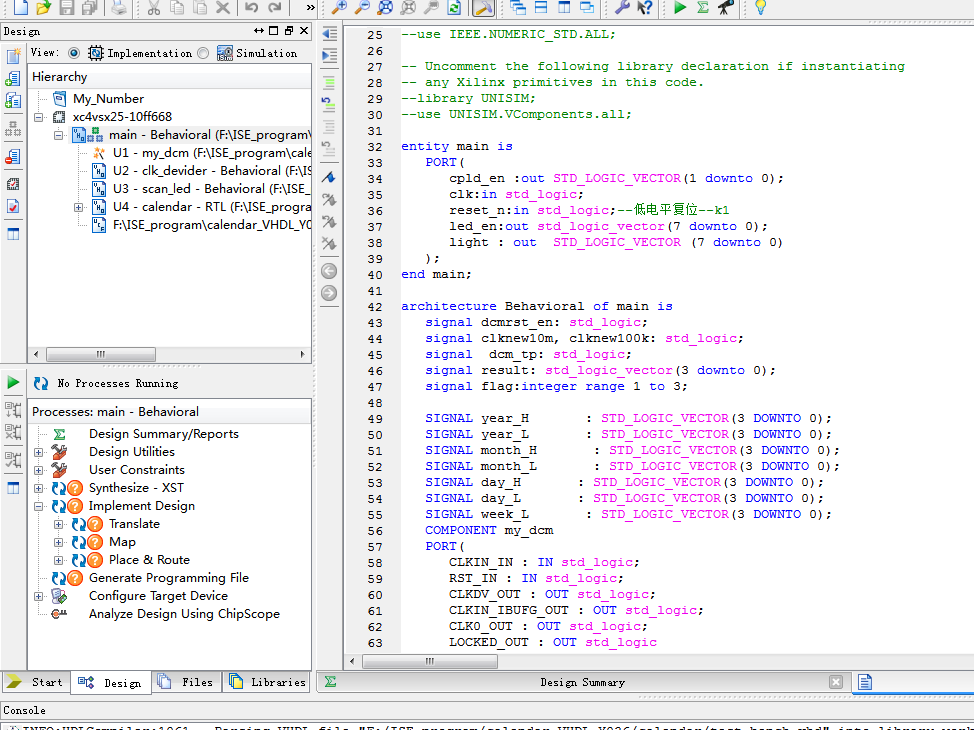
Task: Click the Remove Source red-minus icon
Action: pyautogui.click(x=13, y=157)
